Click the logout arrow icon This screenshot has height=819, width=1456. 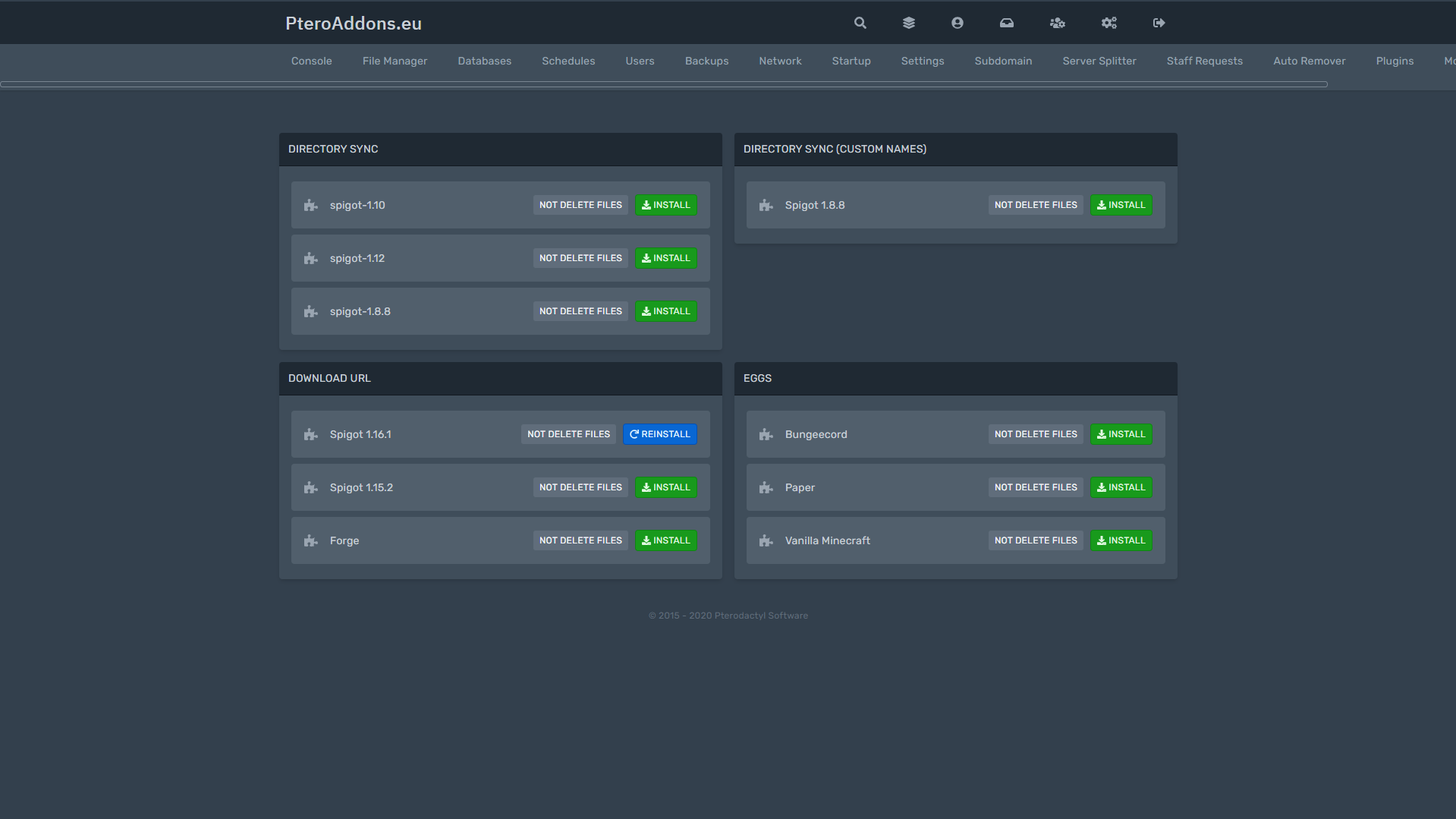click(x=1159, y=23)
